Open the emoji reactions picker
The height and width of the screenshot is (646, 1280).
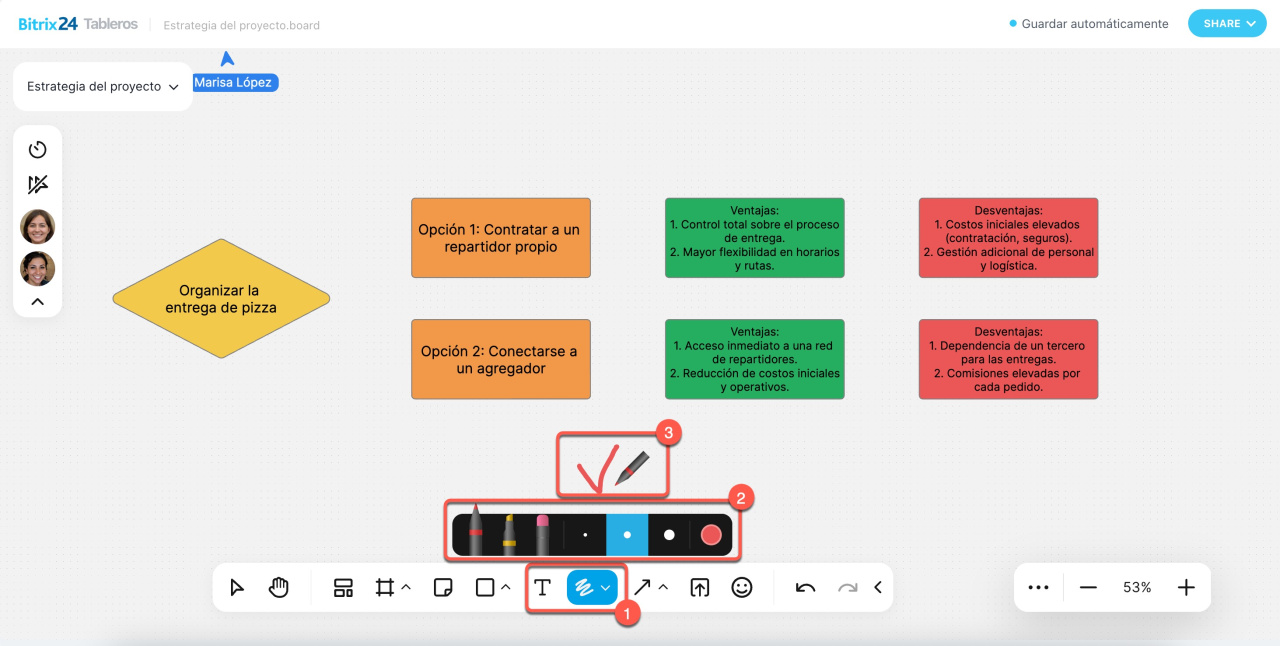[x=741, y=587]
